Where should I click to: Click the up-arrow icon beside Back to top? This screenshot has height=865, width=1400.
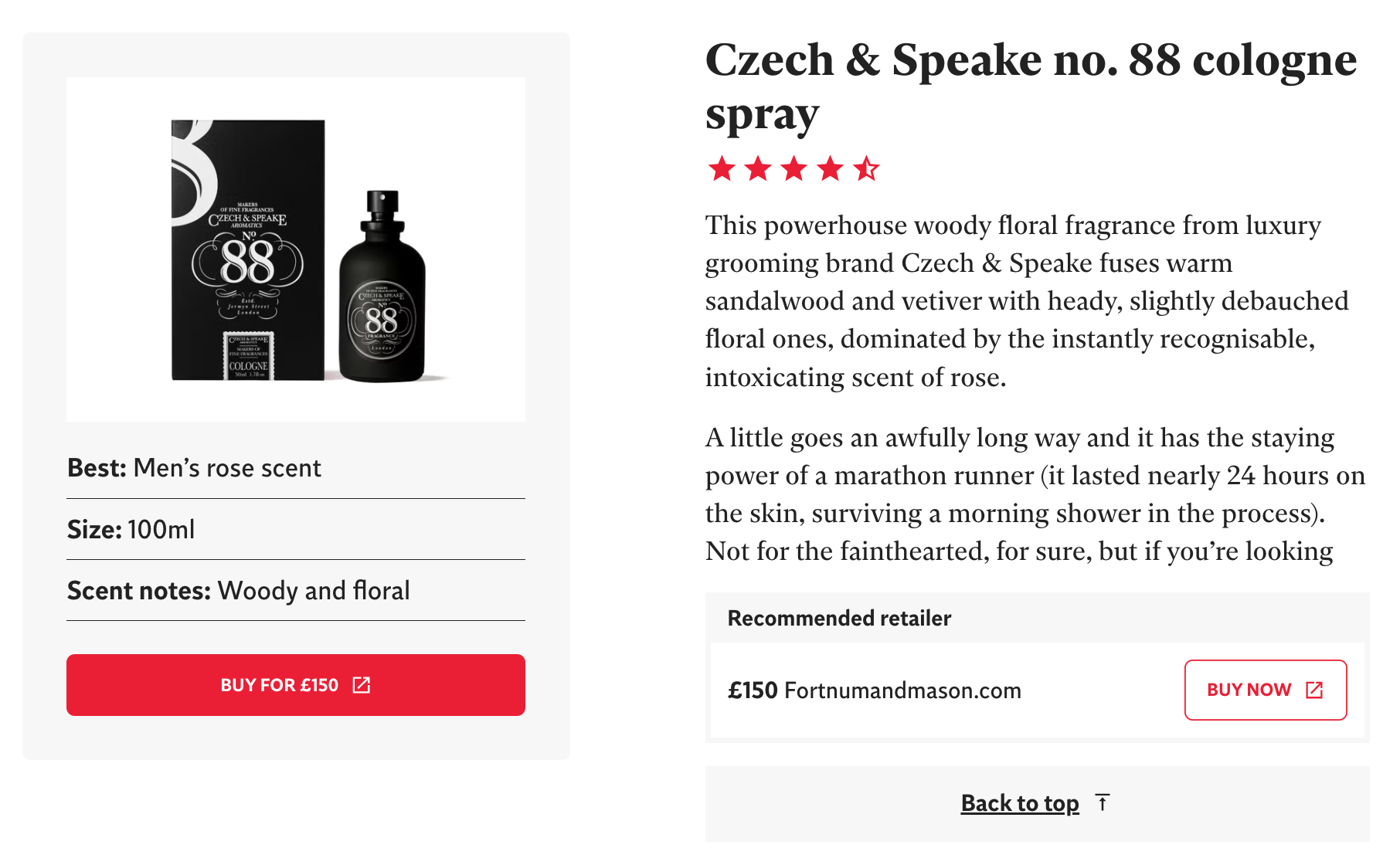pos(1103,803)
